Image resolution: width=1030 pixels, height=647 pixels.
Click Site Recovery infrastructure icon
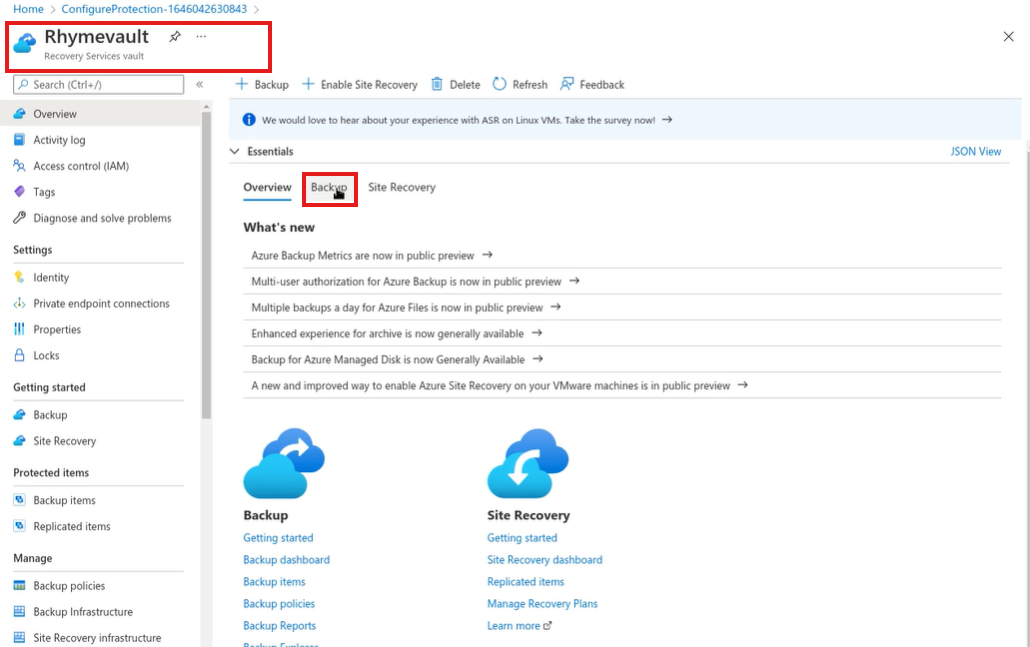click(x=20, y=637)
